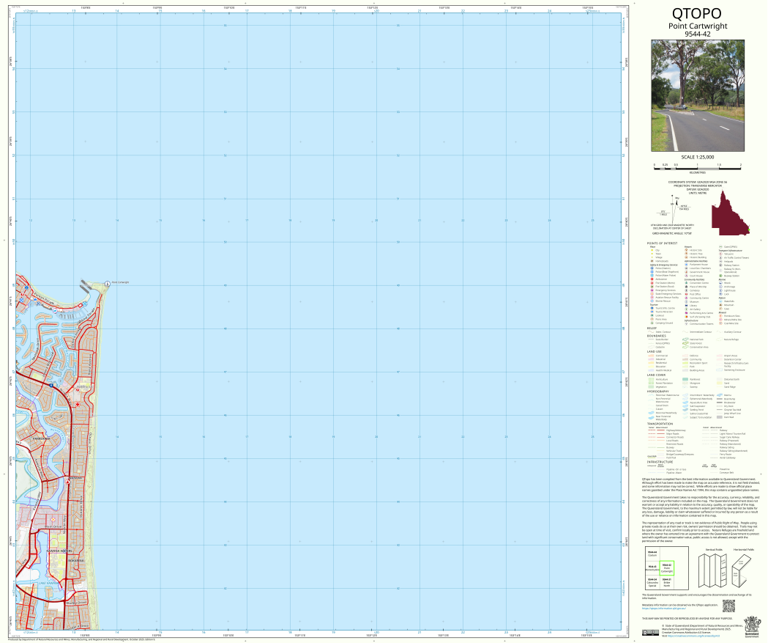Click the Horizontal Folds diagram
The image size is (768, 643).
click(x=743, y=570)
